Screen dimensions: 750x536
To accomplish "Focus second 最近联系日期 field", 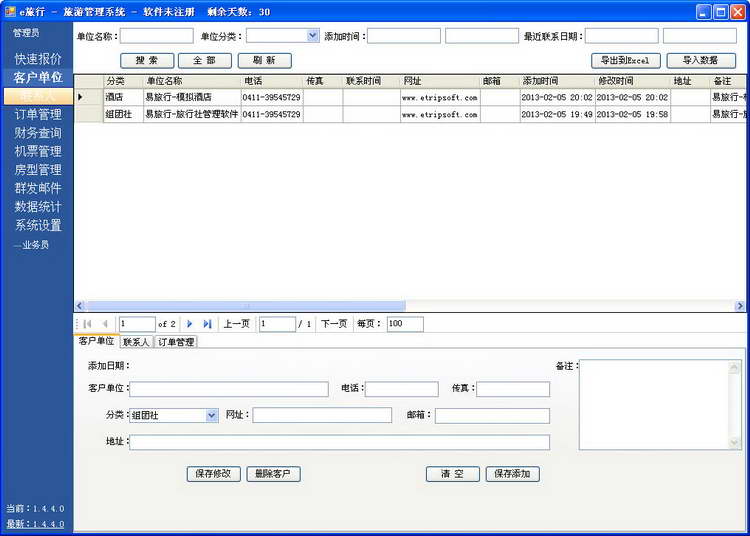I will 700,36.
